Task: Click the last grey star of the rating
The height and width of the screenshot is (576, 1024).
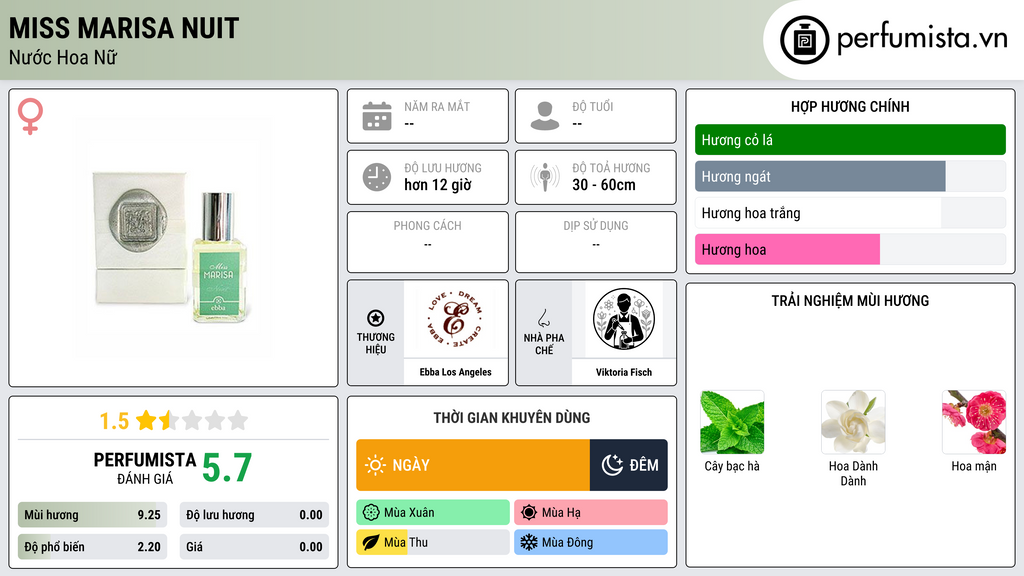Action: pyautogui.click(x=238, y=420)
